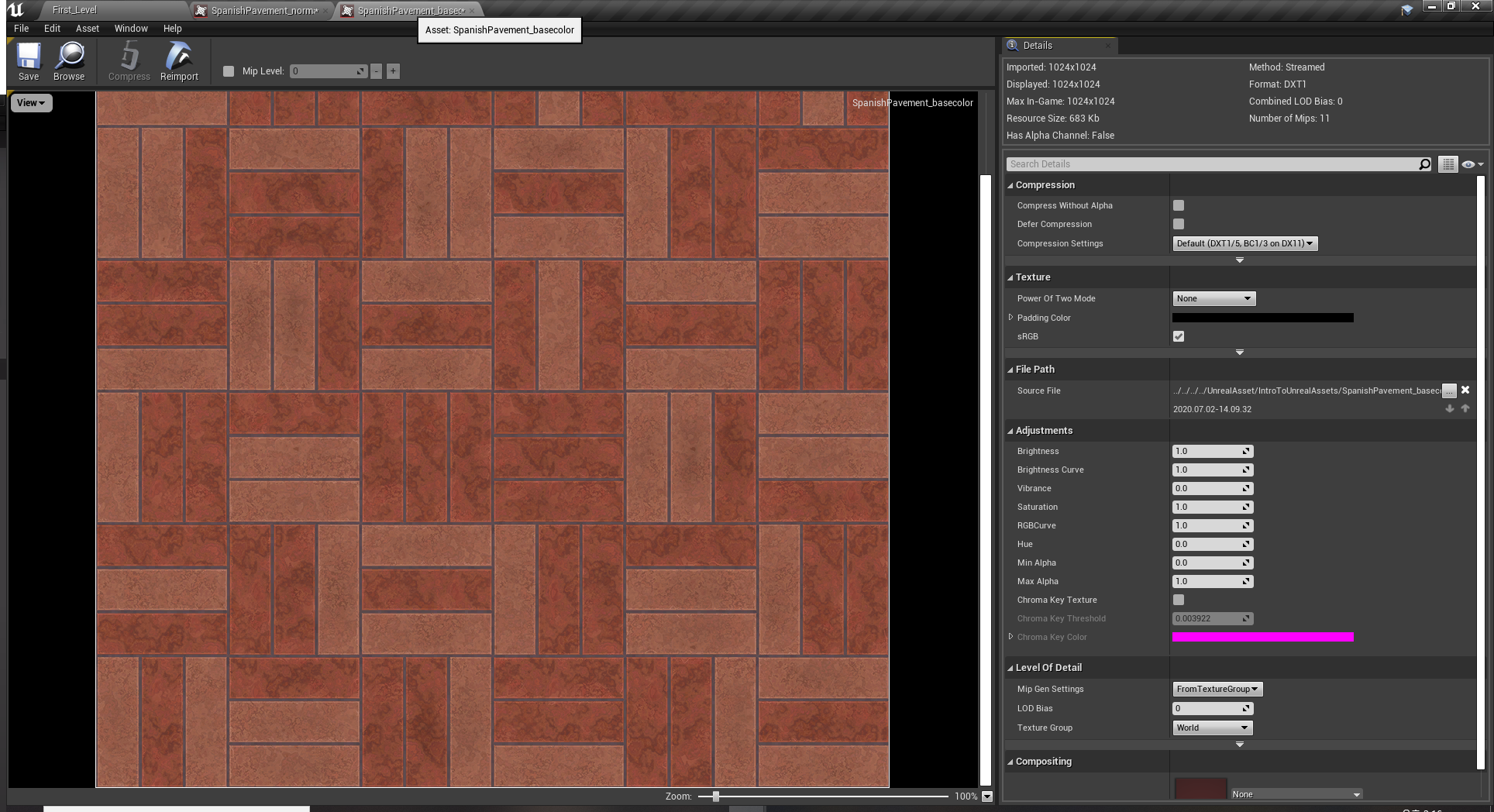Viewport: 1494px width, 812px height.
Task: Click the LOD Bias value field
Action: tap(1213, 708)
